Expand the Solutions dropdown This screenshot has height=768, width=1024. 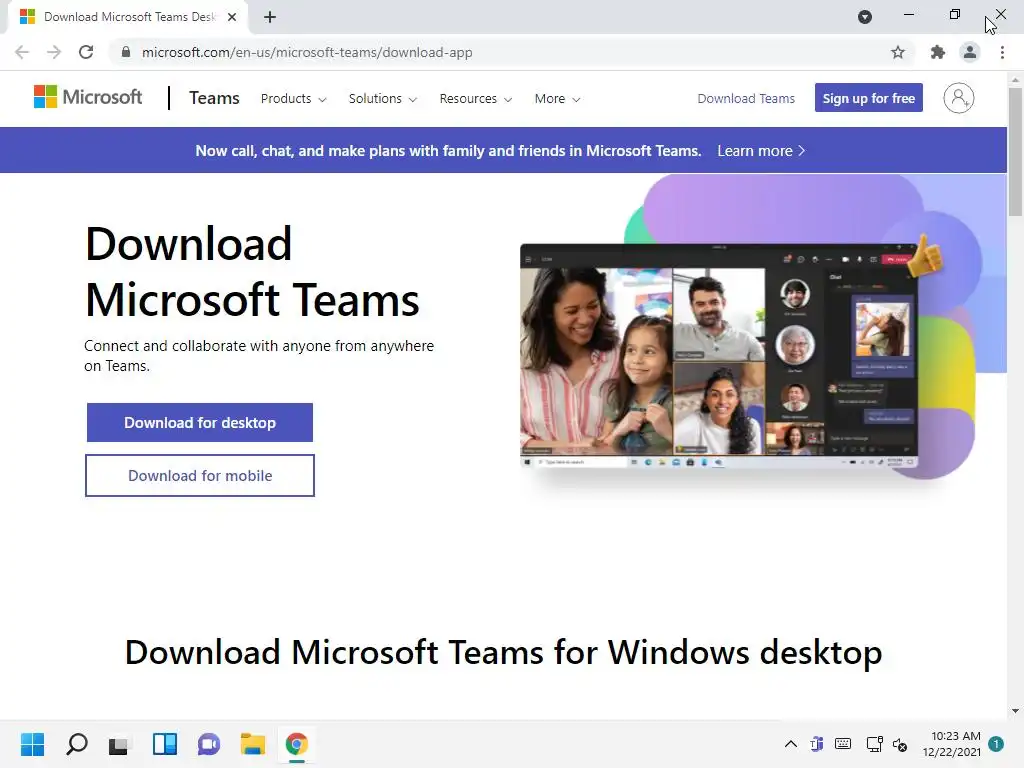(x=382, y=99)
